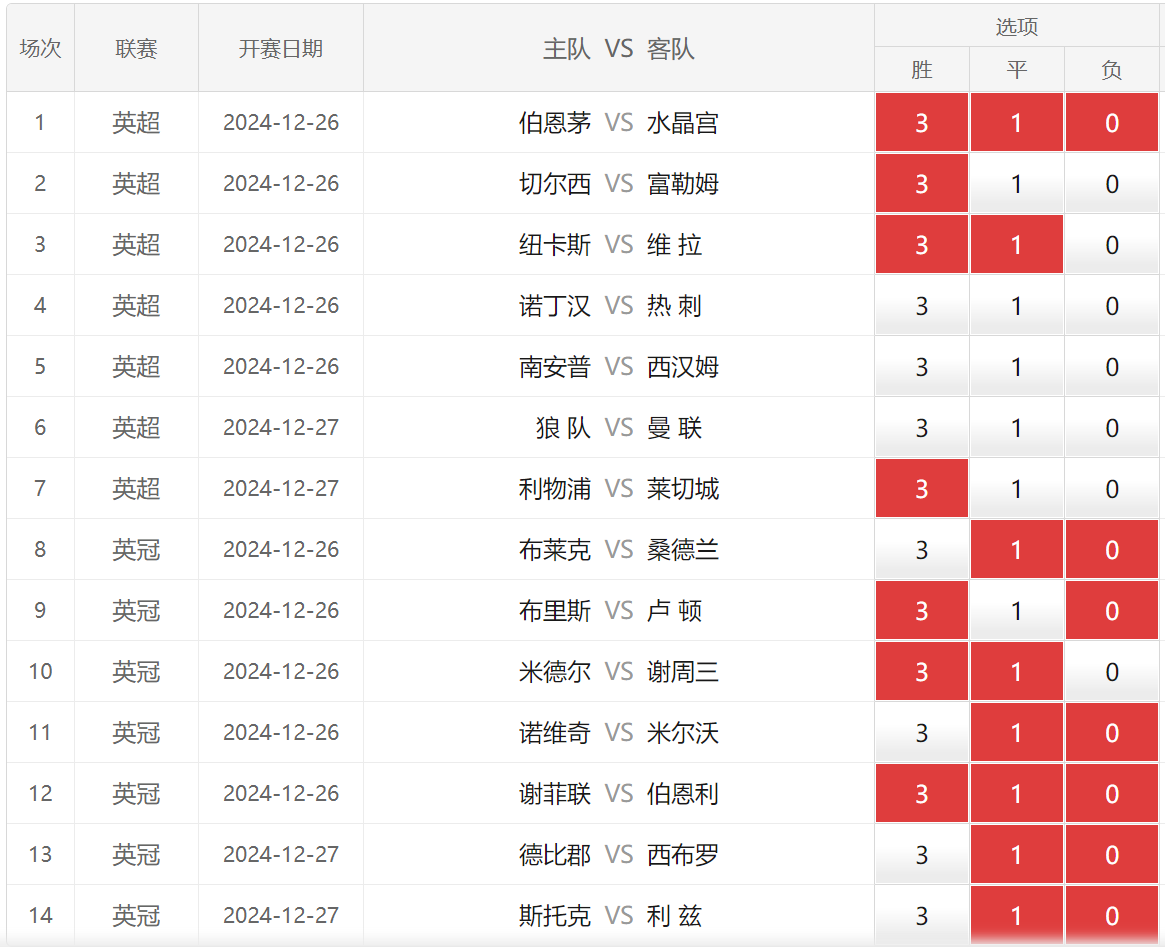Screen dimensions: 1165x951
Task: Deselect win option 3 for 利物浦 VS 莱切城
Action: (921, 488)
